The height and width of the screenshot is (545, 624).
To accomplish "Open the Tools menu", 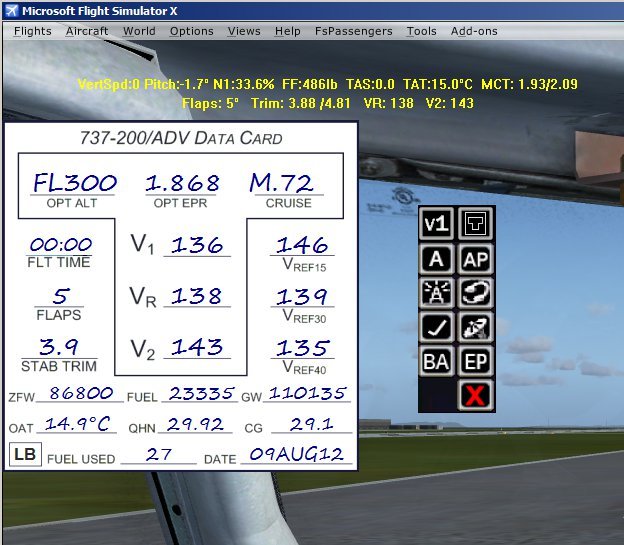I will tap(421, 31).
